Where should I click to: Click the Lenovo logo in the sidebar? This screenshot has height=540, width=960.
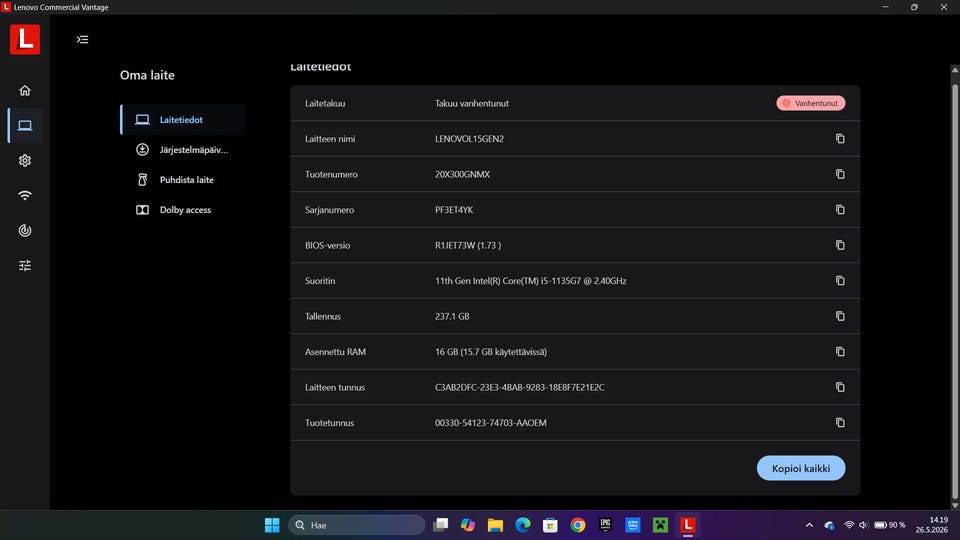point(25,39)
